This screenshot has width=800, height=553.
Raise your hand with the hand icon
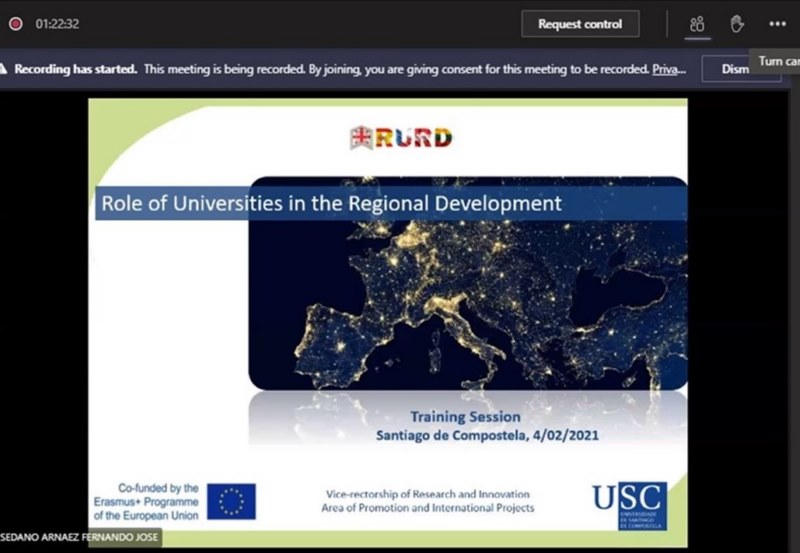click(737, 24)
